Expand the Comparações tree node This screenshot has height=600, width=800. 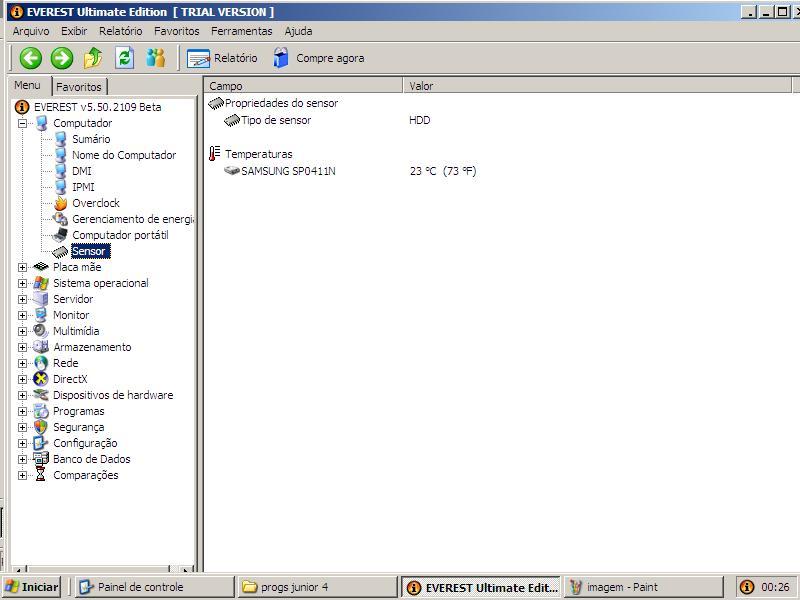click(22, 475)
